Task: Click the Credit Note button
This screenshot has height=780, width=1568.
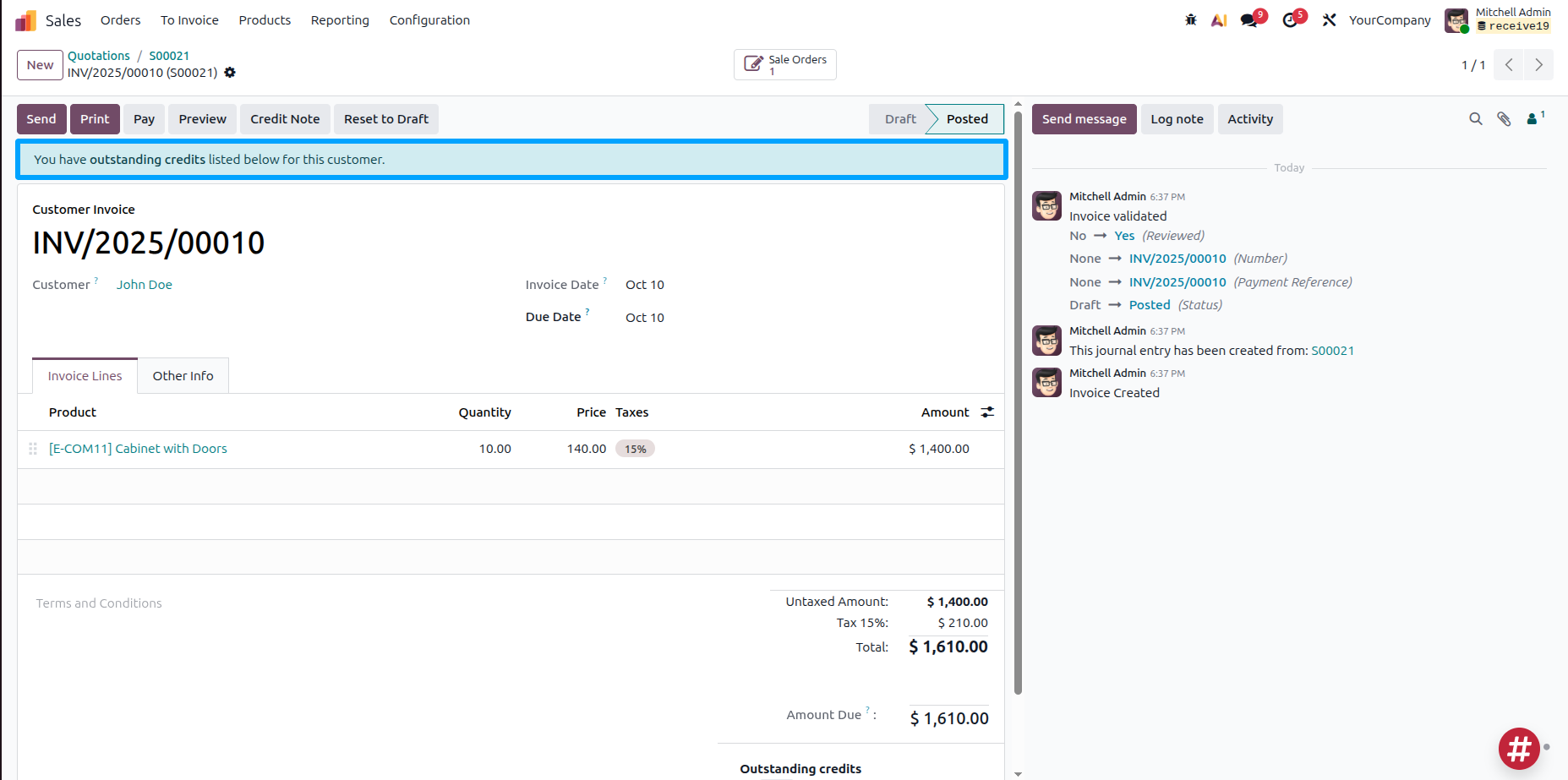Action: 285,119
